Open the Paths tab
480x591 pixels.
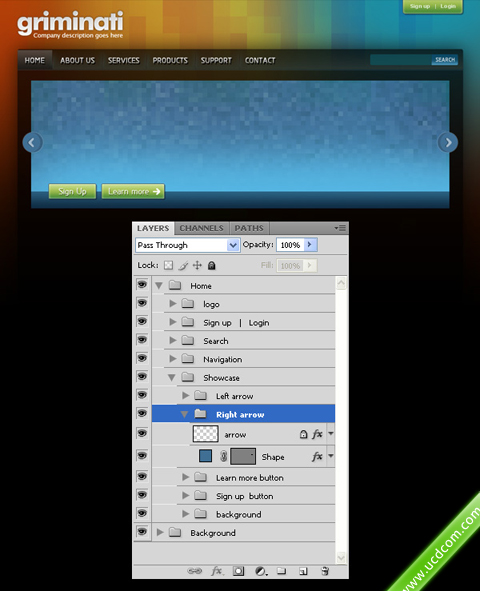point(249,228)
